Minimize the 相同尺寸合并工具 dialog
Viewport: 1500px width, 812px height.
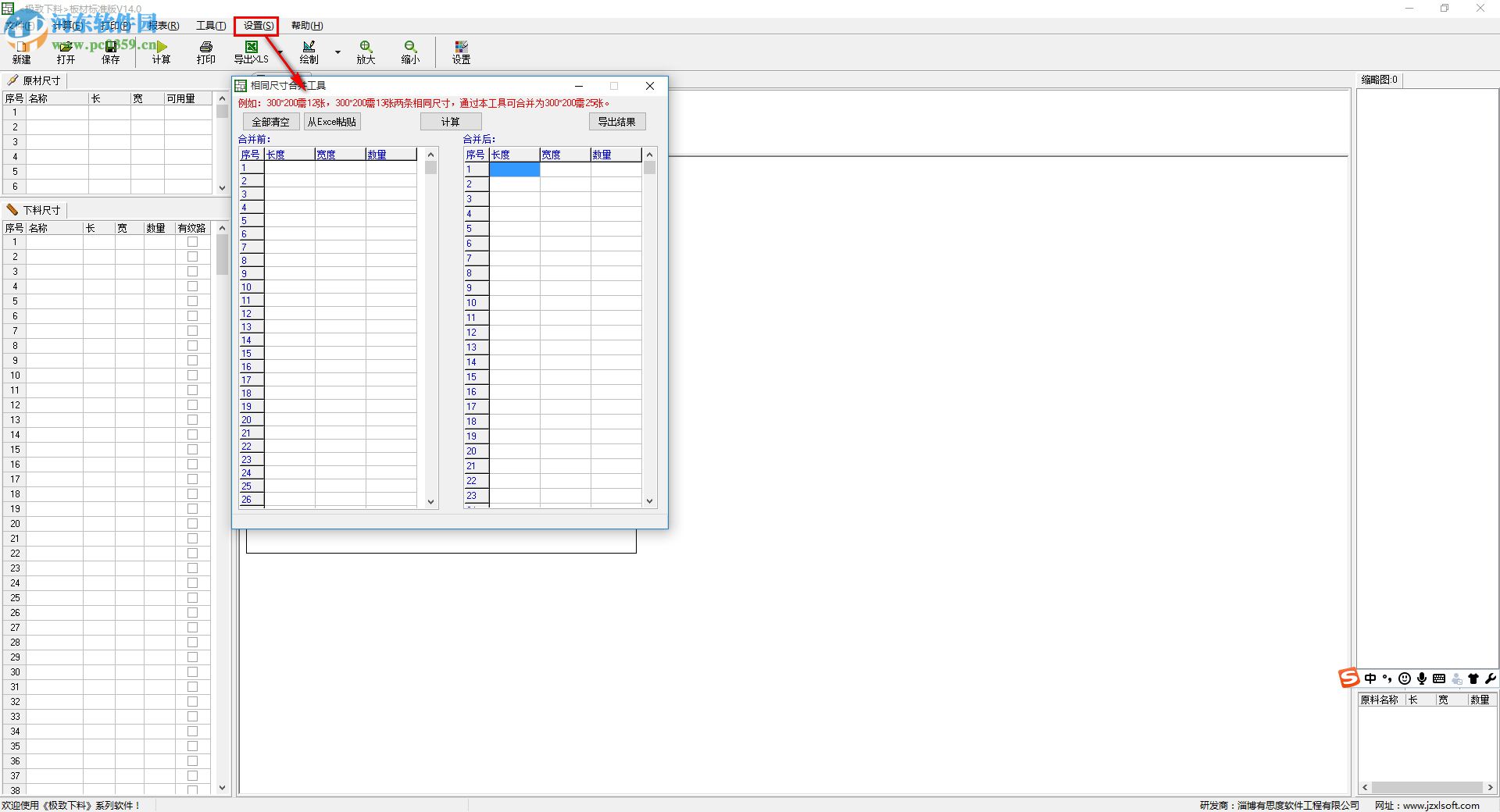click(x=579, y=86)
